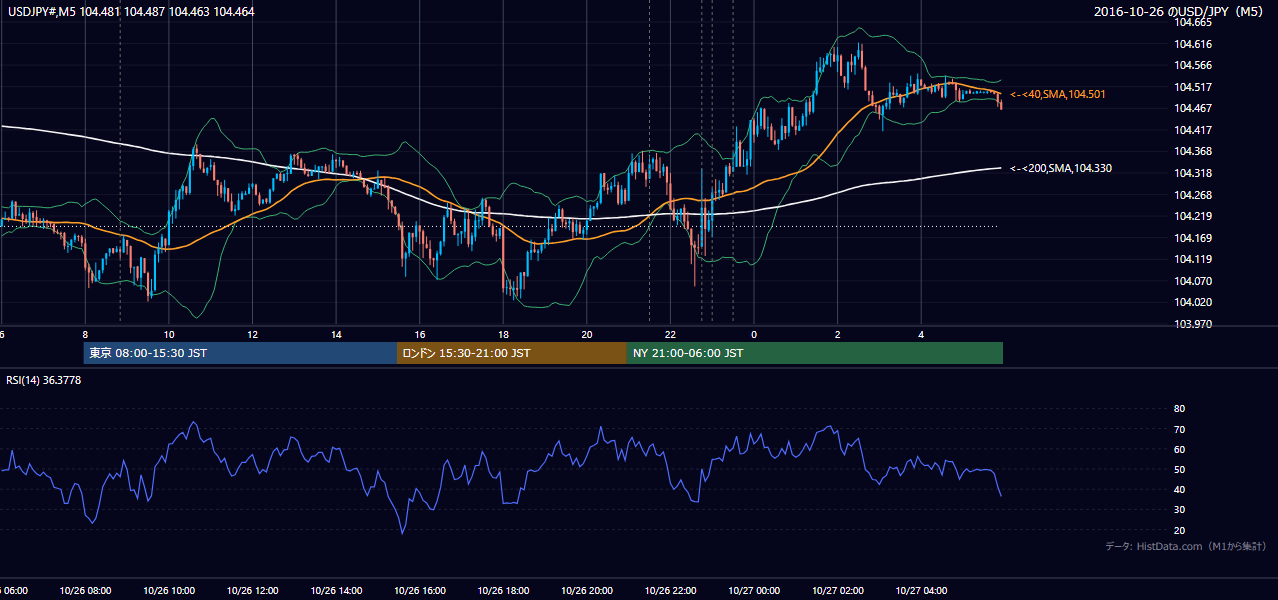Click the 10/26 22:00 date axis label
Viewport: 1278px width, 600px height.
click(x=670, y=591)
